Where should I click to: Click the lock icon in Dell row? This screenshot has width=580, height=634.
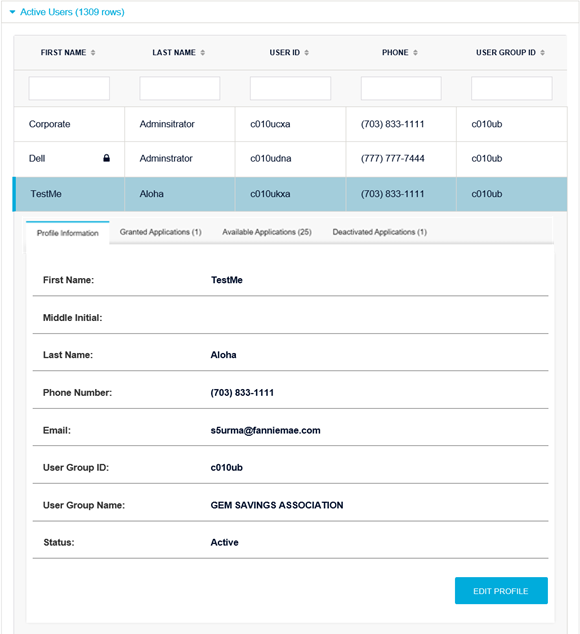click(x=106, y=158)
